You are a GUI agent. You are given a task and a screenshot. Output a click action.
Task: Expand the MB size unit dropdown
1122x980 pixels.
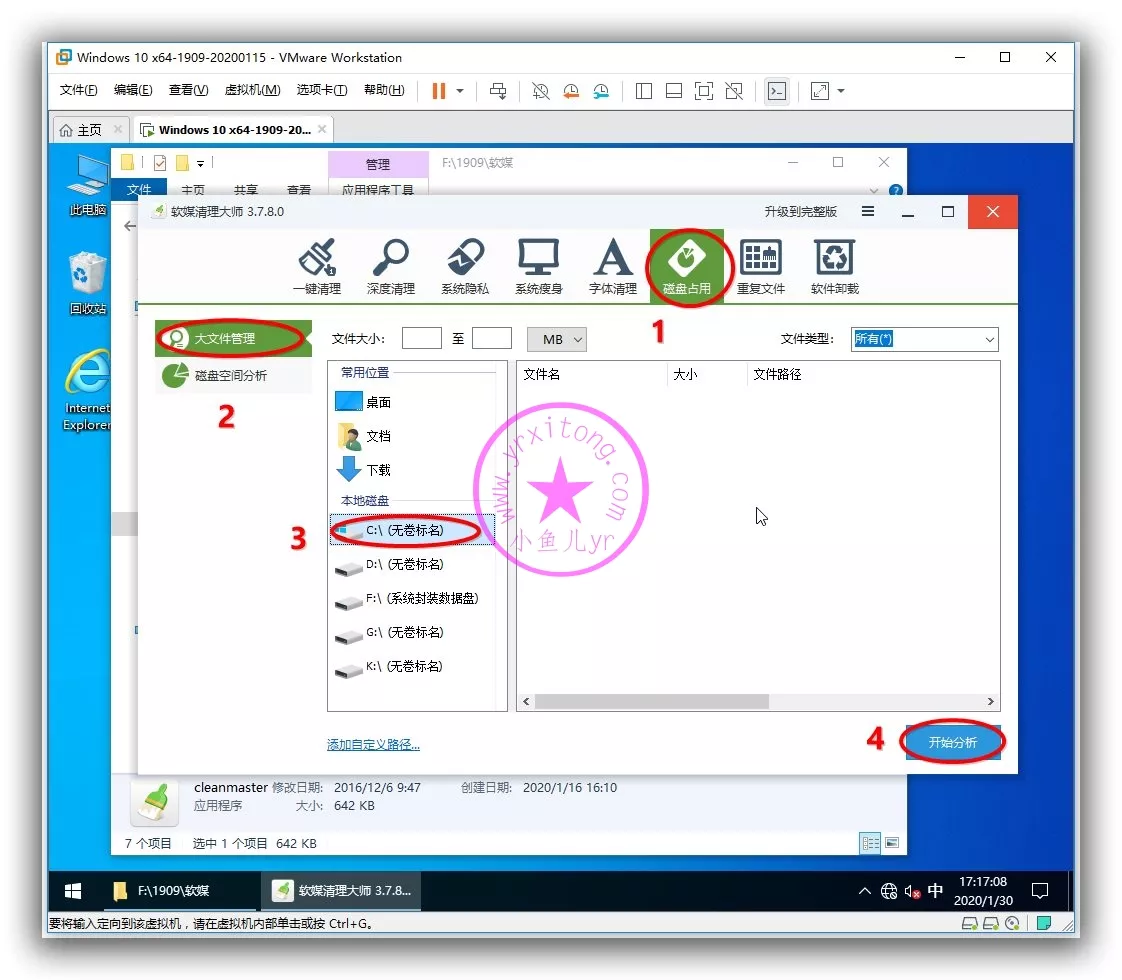(557, 339)
